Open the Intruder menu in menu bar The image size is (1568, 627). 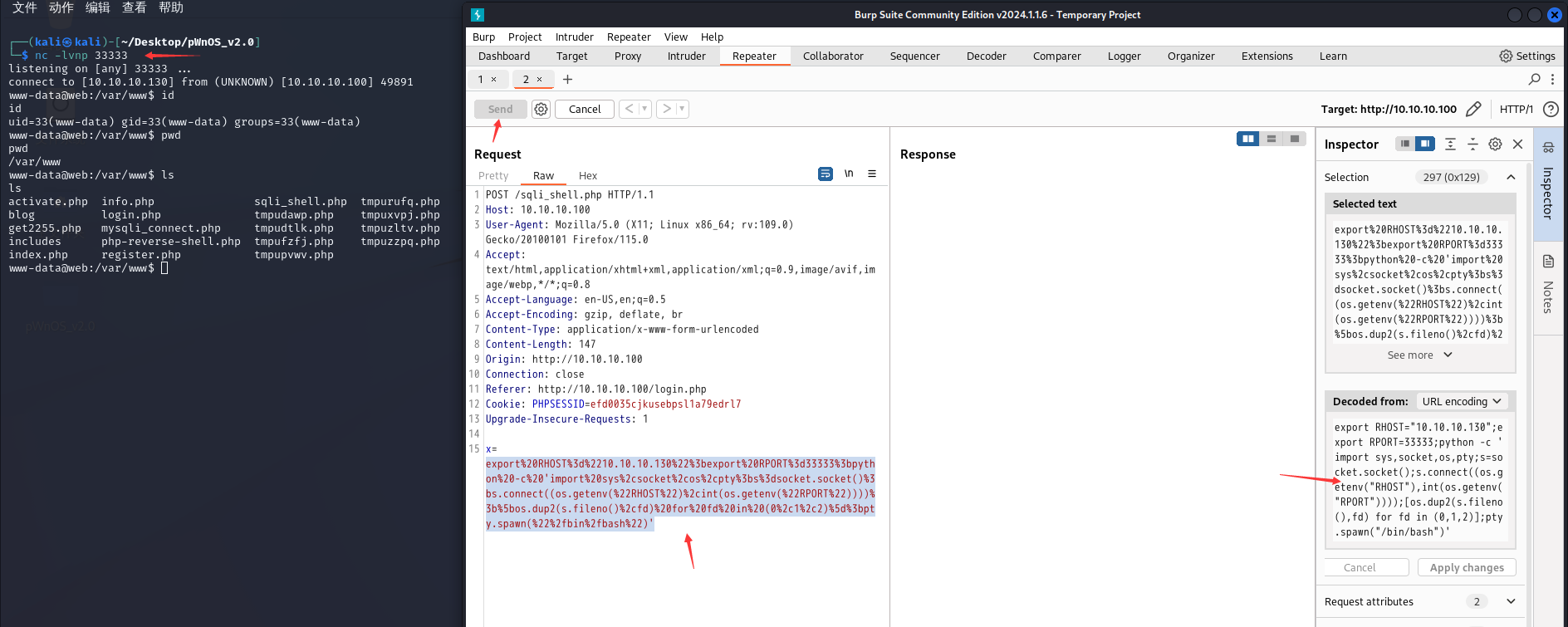coord(575,37)
